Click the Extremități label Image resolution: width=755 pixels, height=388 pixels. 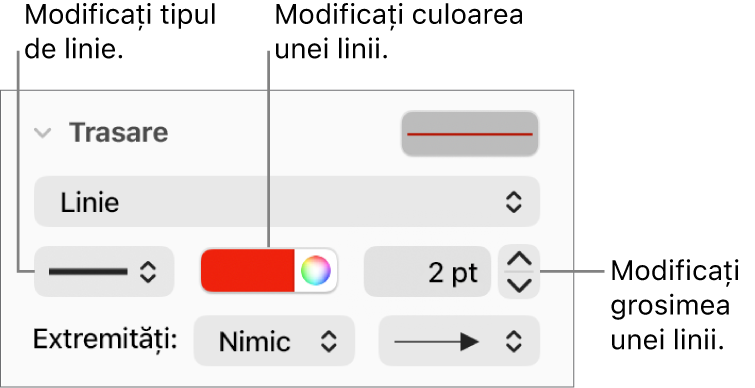(x=105, y=340)
